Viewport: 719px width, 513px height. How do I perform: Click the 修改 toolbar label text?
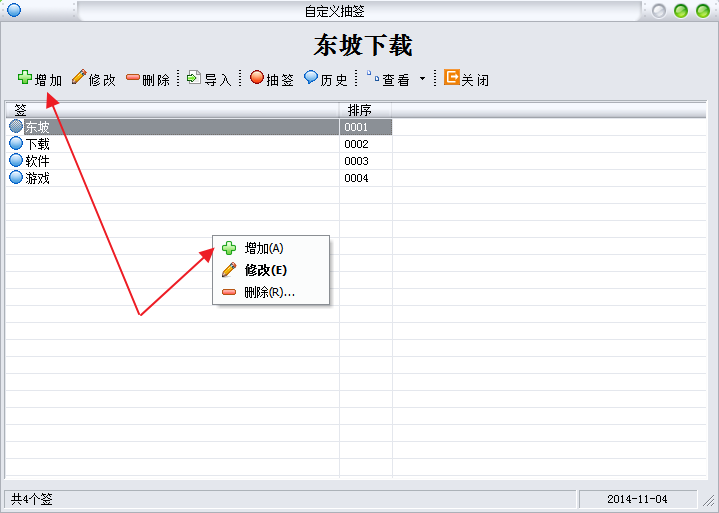pos(102,80)
